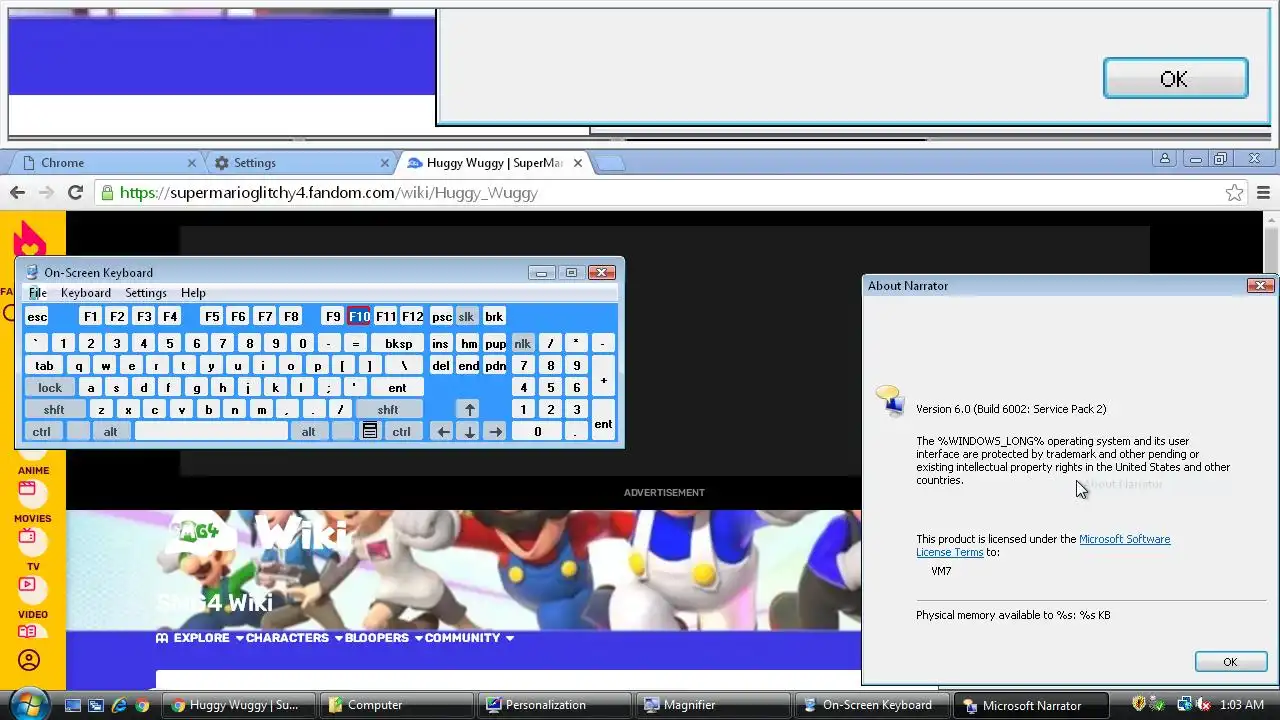Switch to the Settings browser tab
1280x720 pixels.
tap(300, 163)
